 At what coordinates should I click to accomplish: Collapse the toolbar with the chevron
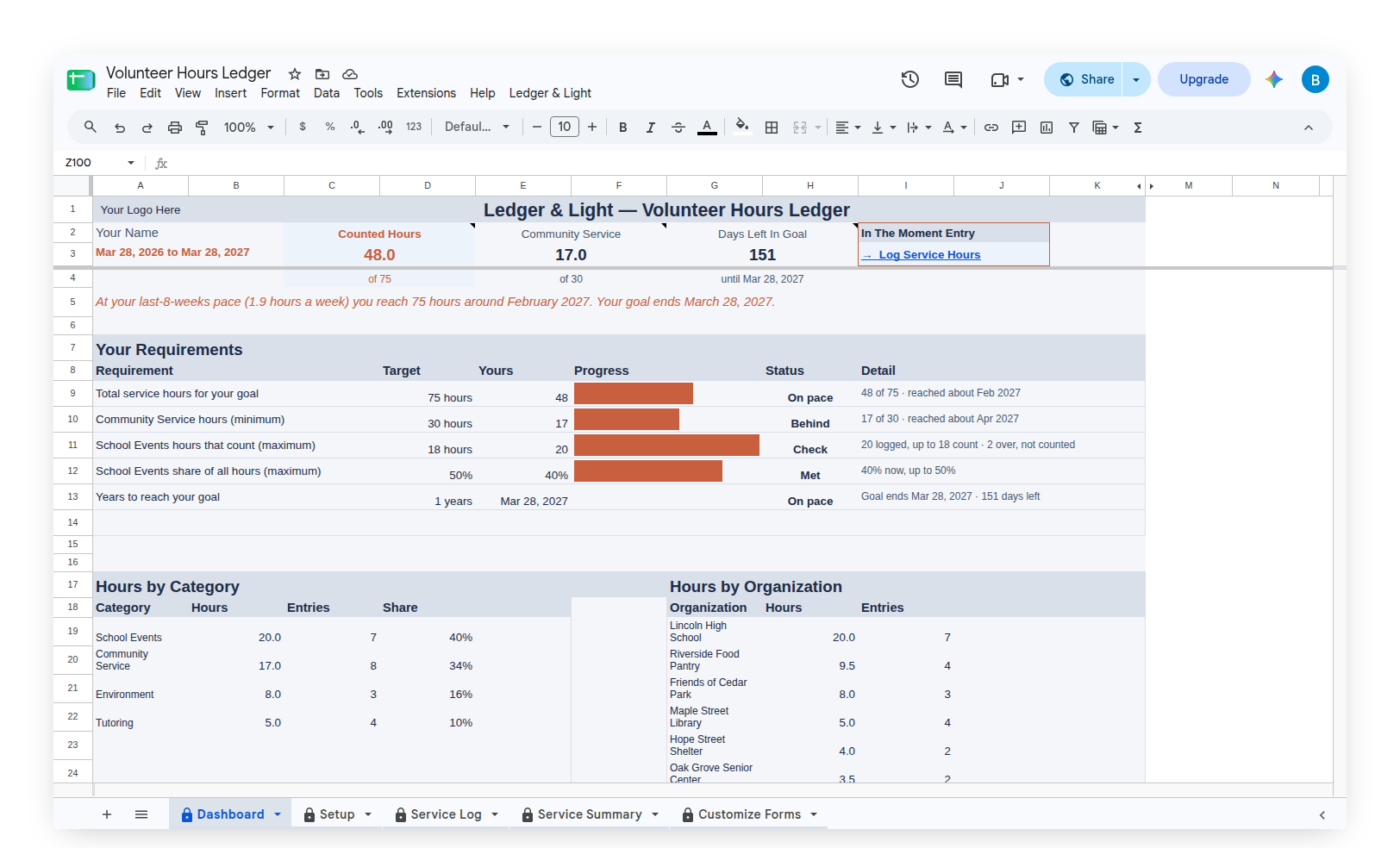point(1309,128)
